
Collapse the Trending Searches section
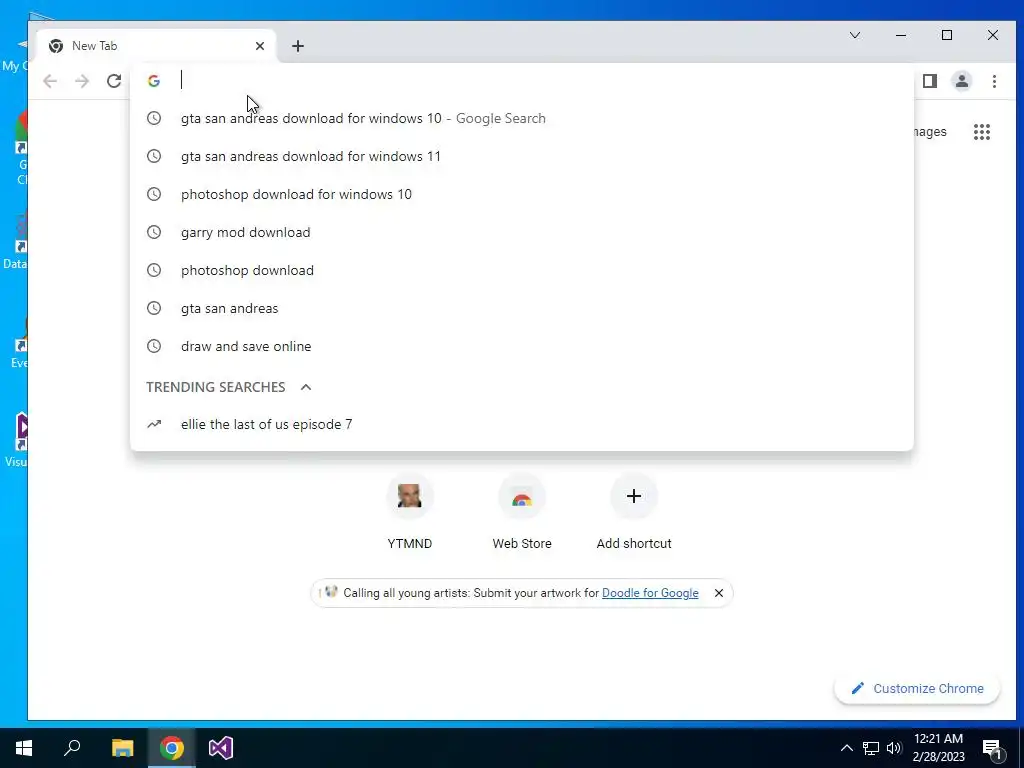(x=306, y=387)
